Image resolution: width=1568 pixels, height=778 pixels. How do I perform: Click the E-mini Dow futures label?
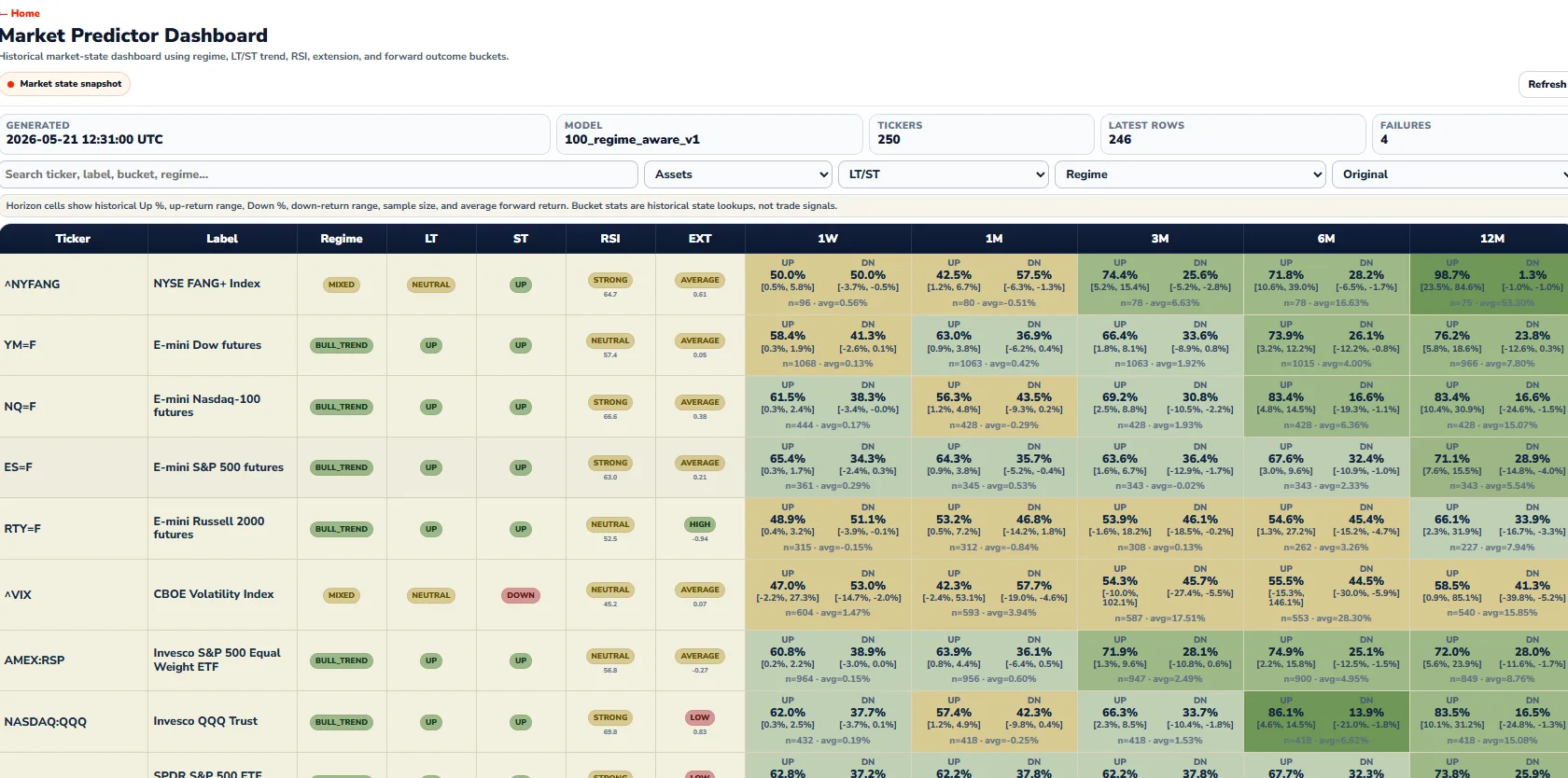pos(207,345)
